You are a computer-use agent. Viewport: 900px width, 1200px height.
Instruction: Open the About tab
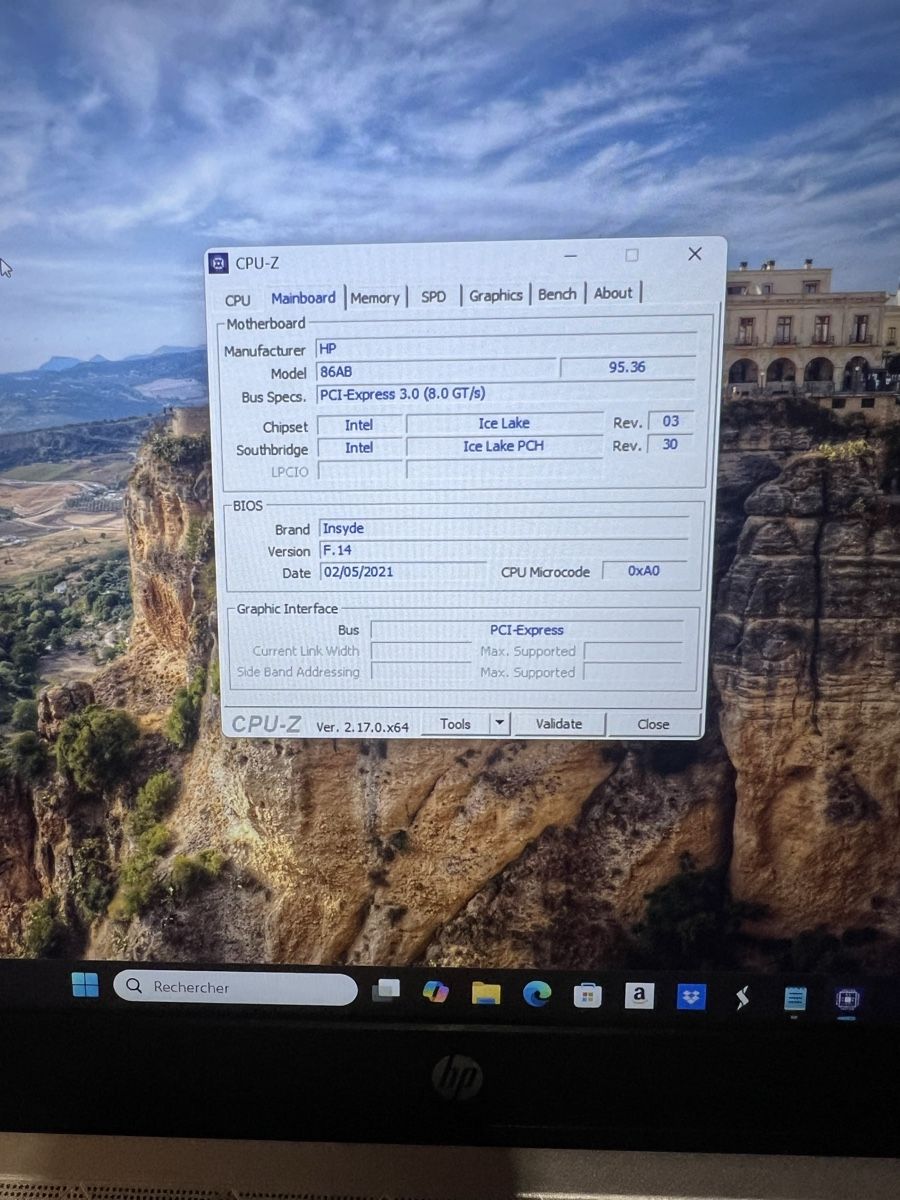pyautogui.click(x=613, y=293)
